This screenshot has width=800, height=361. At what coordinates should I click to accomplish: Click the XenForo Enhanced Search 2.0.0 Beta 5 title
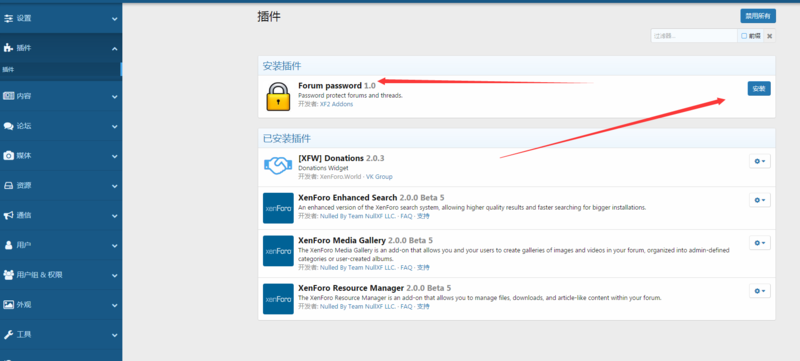pos(371,197)
